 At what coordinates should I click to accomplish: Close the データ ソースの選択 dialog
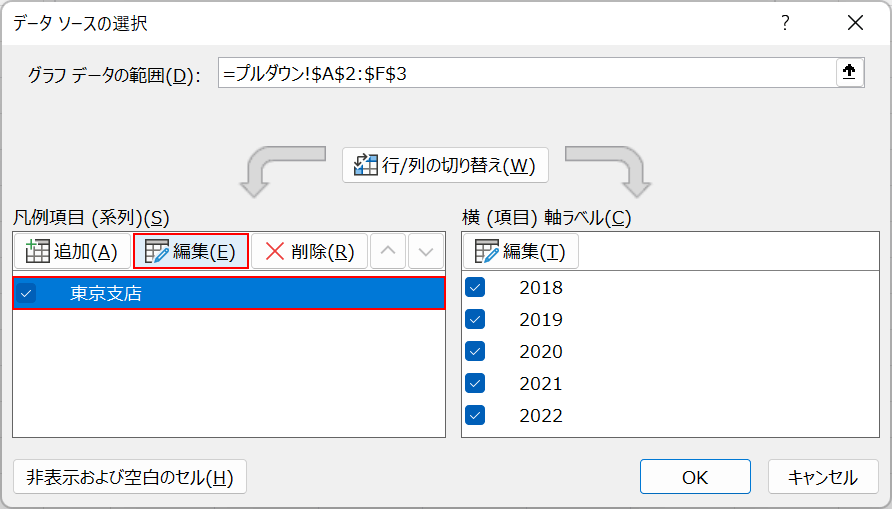855,23
